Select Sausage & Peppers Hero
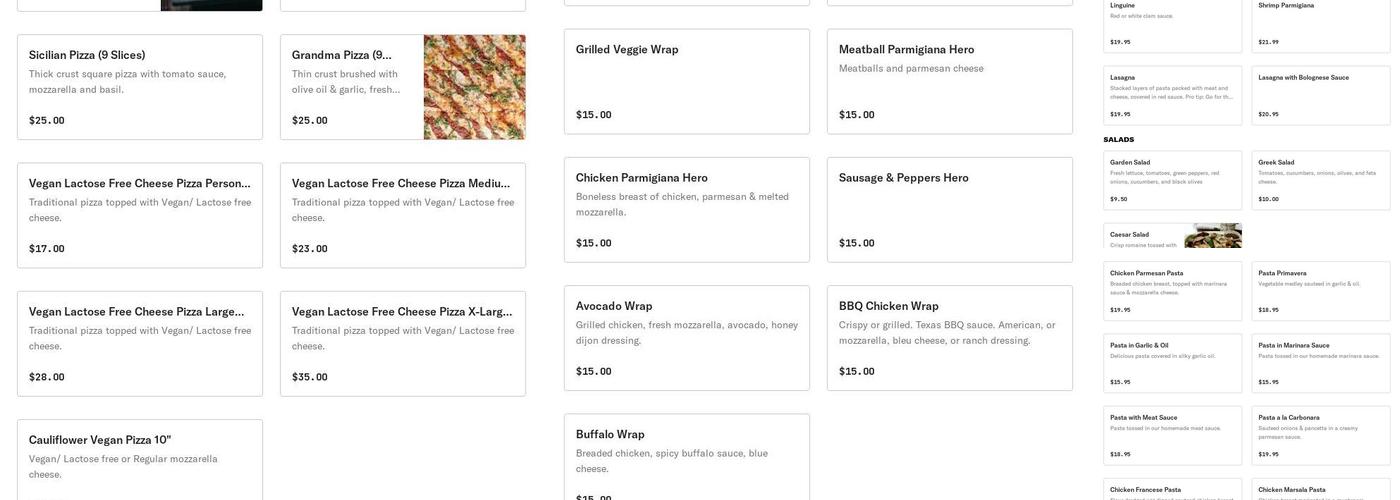The height and width of the screenshot is (500, 1400). coord(949,209)
